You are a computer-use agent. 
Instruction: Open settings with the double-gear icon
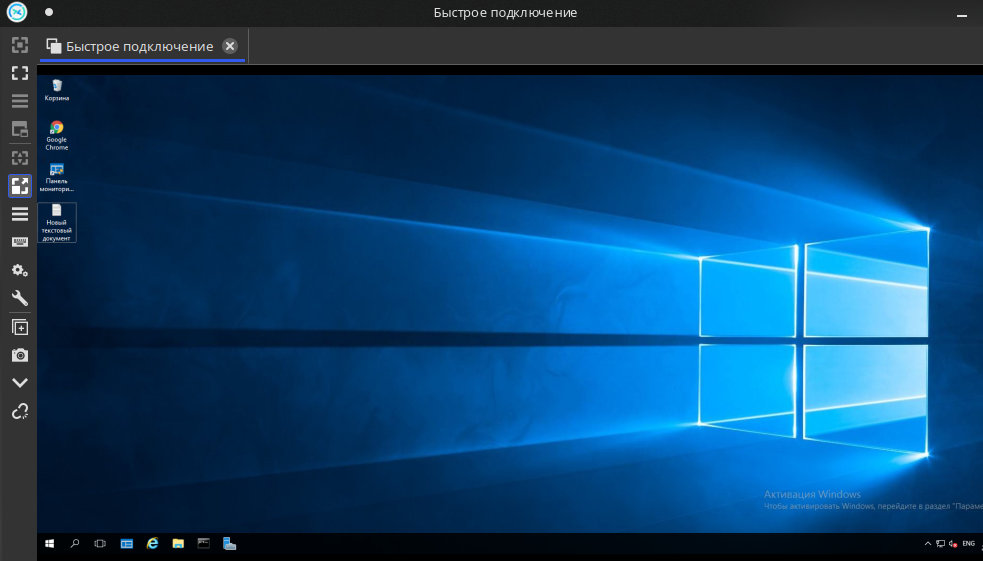(20, 270)
